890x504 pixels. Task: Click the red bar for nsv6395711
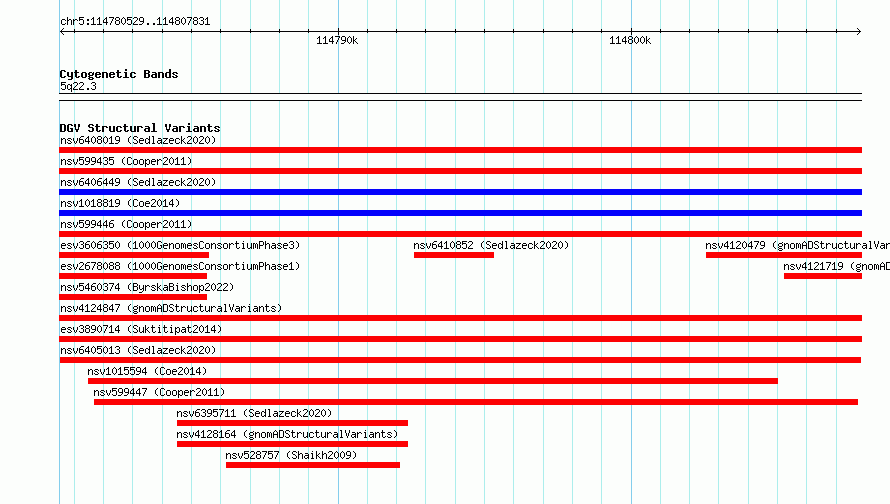click(x=292, y=423)
